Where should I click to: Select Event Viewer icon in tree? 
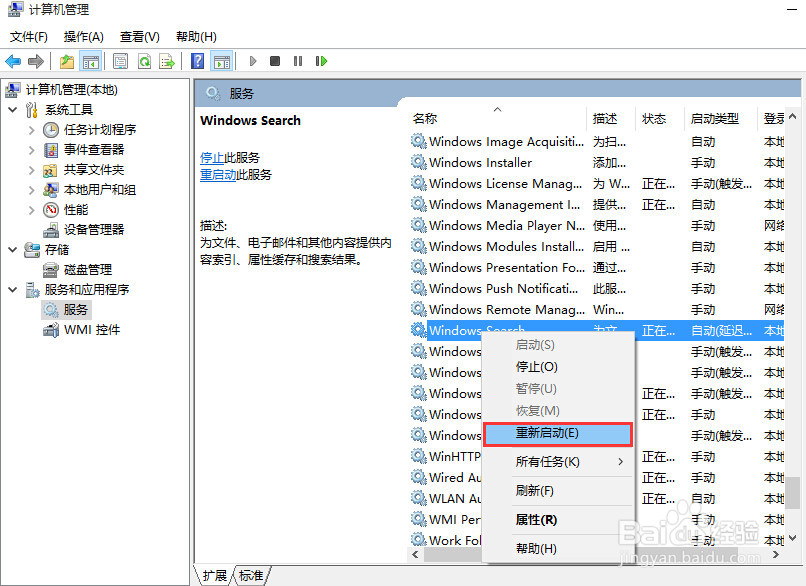(51, 150)
